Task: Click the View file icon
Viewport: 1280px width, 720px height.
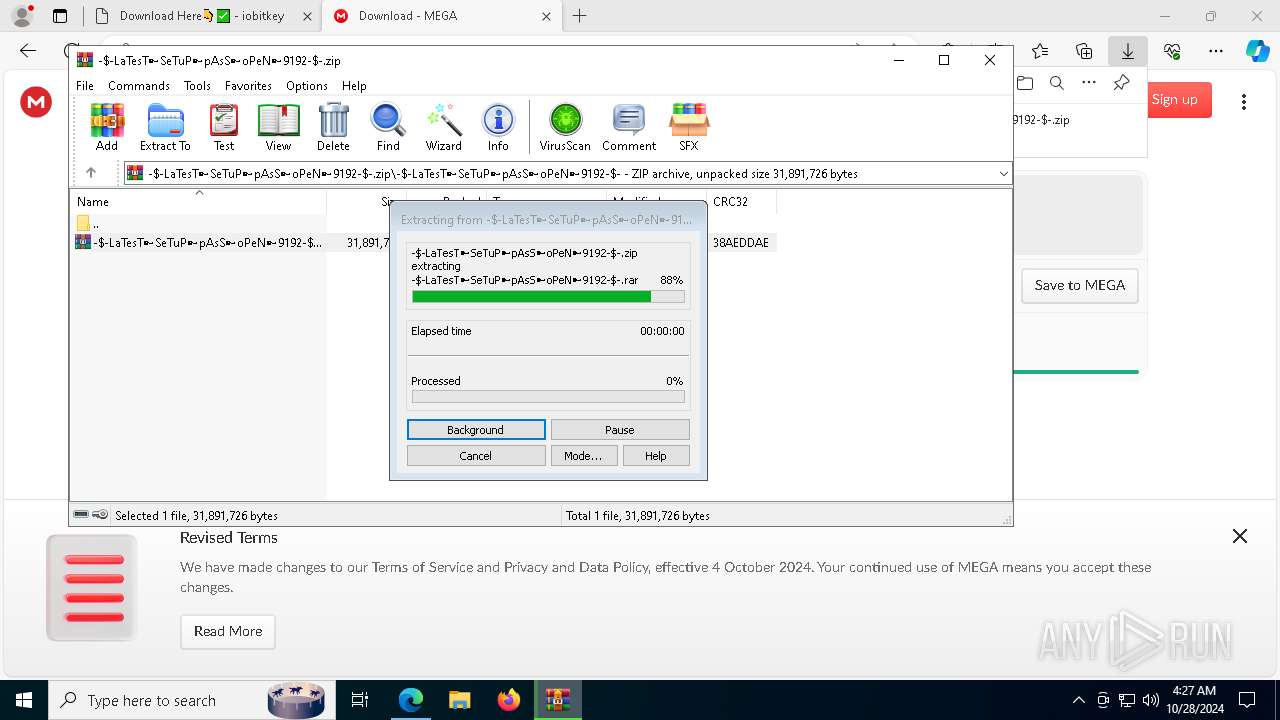Action: coord(278,127)
